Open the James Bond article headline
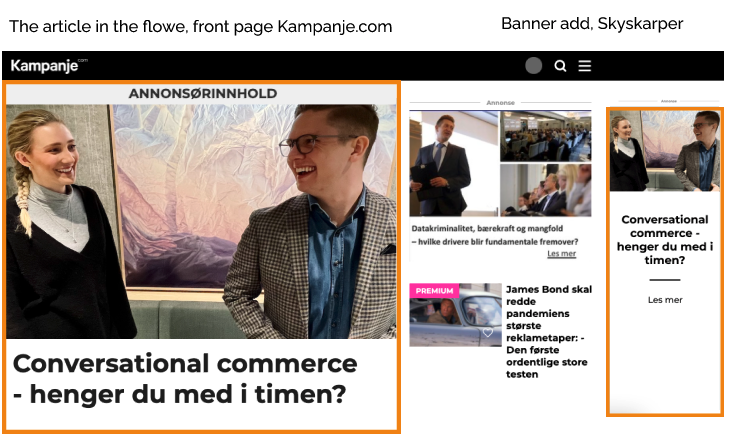The height and width of the screenshot is (435, 729). (549, 331)
